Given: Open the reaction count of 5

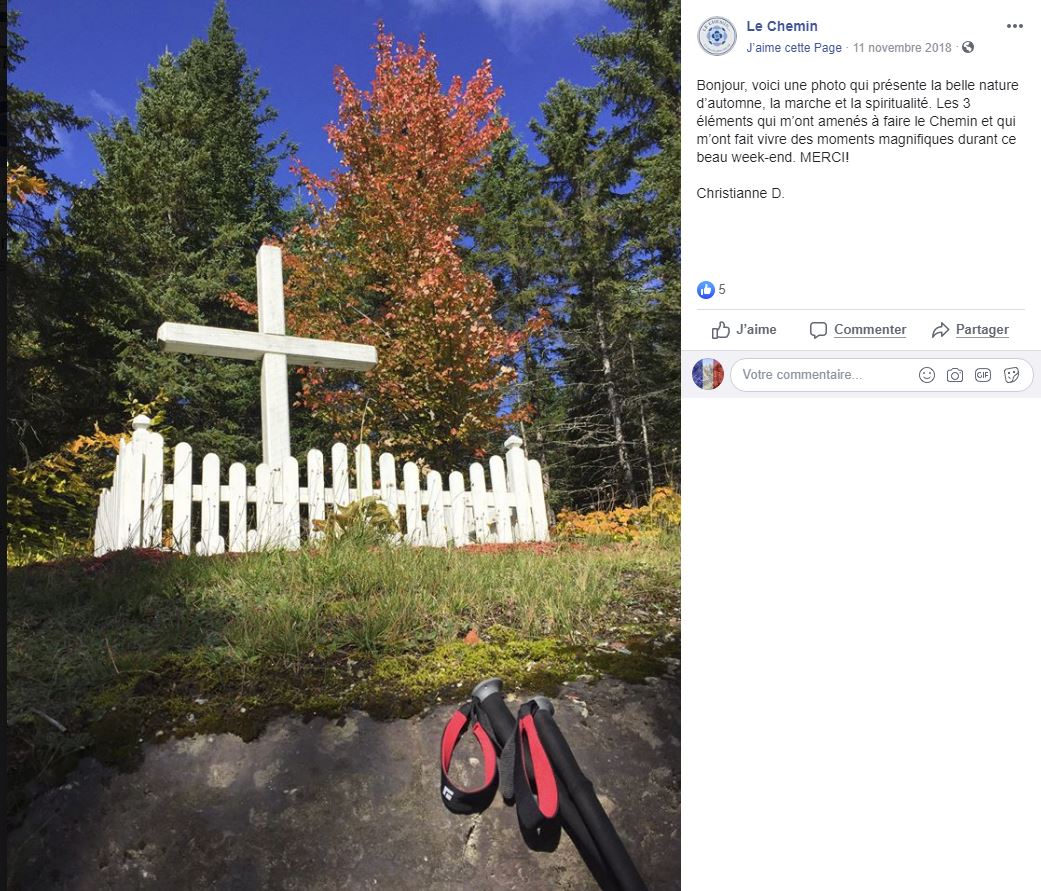Looking at the screenshot, I should pos(722,289).
